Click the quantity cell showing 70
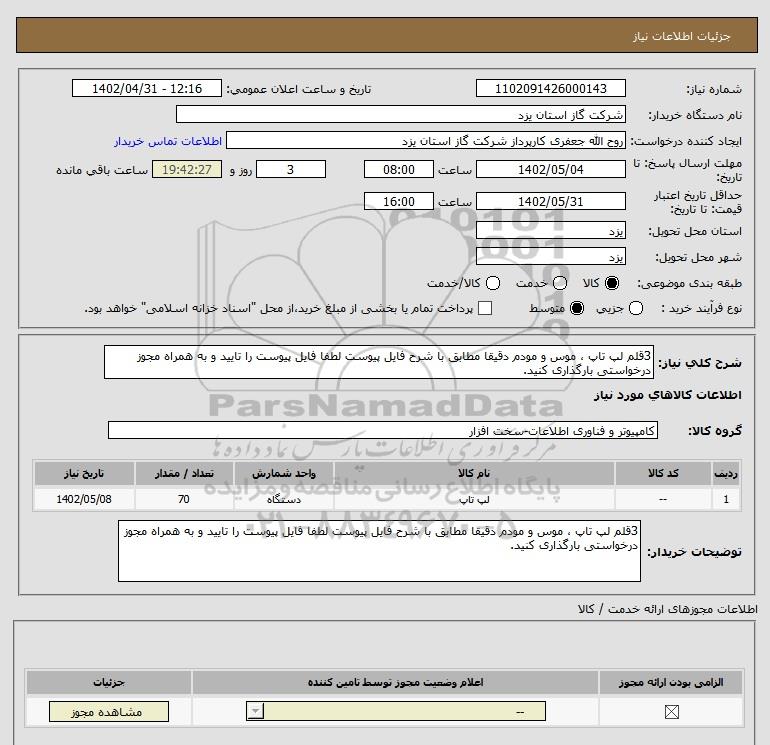The height and width of the screenshot is (745, 770). [x=184, y=499]
